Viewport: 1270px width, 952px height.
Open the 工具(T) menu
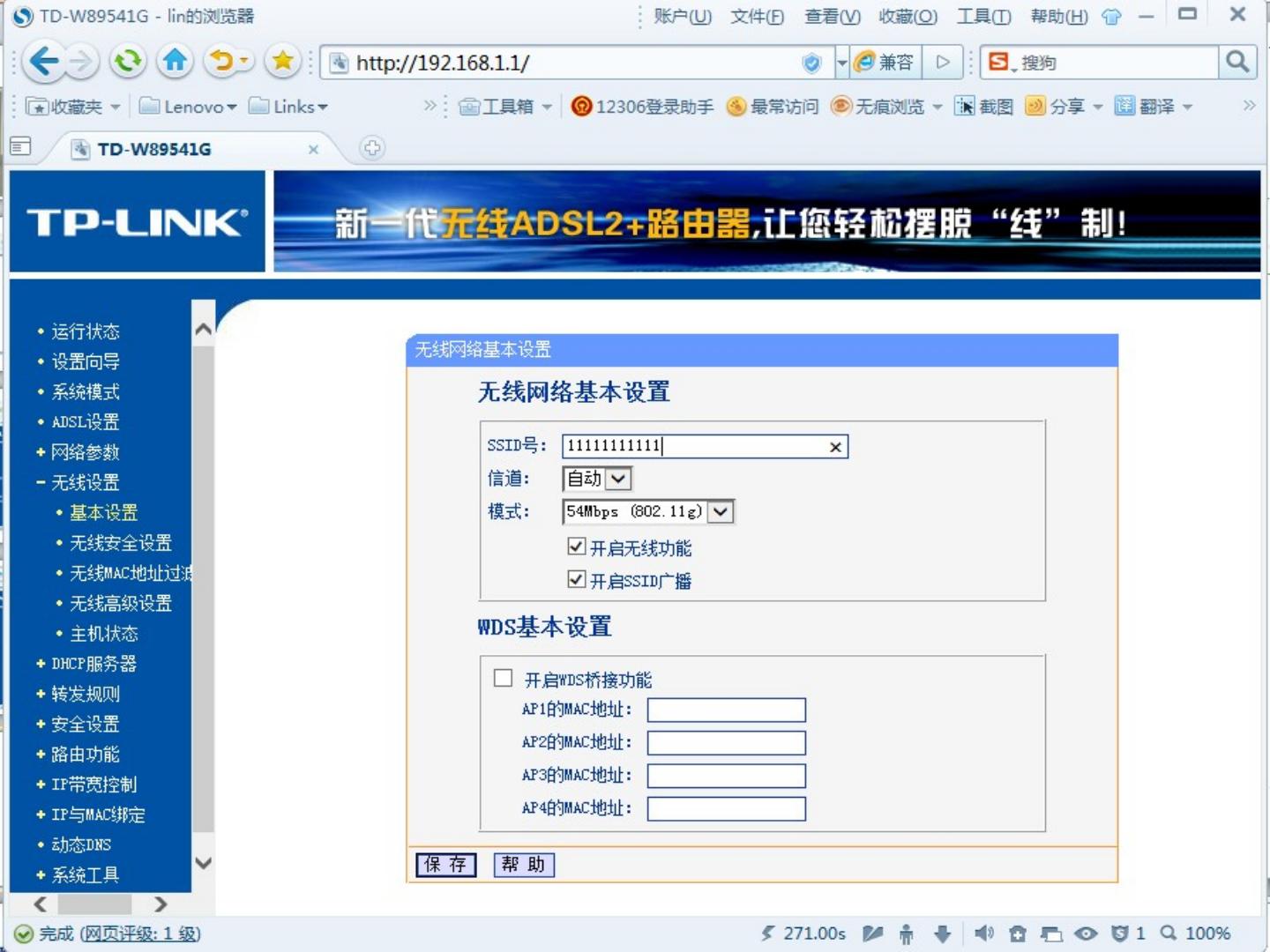[983, 16]
